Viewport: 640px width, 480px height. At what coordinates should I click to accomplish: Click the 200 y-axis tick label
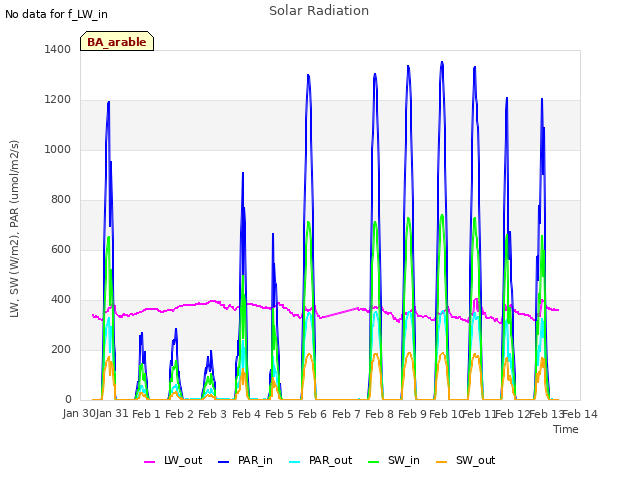click(61, 349)
